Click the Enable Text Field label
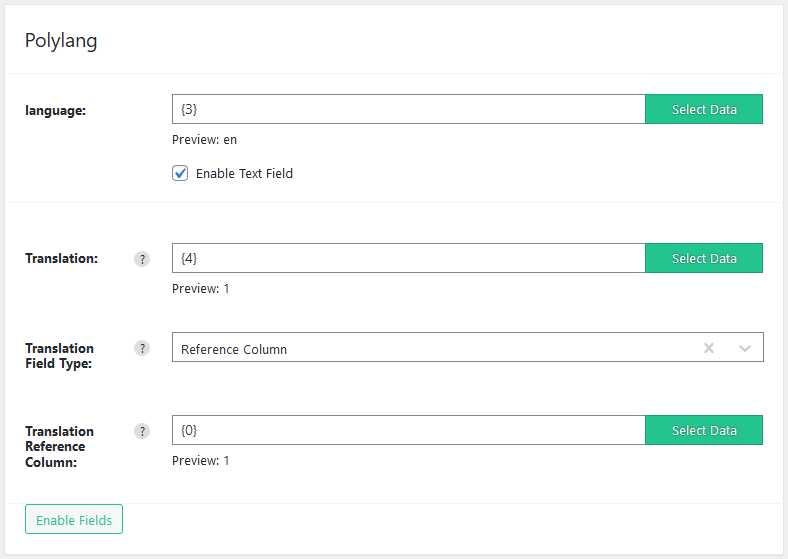Image resolution: width=788 pixels, height=559 pixels. click(244, 173)
